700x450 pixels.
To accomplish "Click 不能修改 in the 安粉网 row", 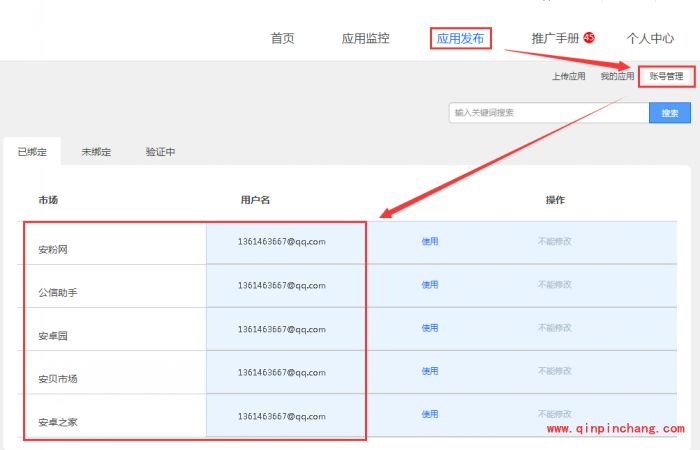I will [x=555, y=242].
